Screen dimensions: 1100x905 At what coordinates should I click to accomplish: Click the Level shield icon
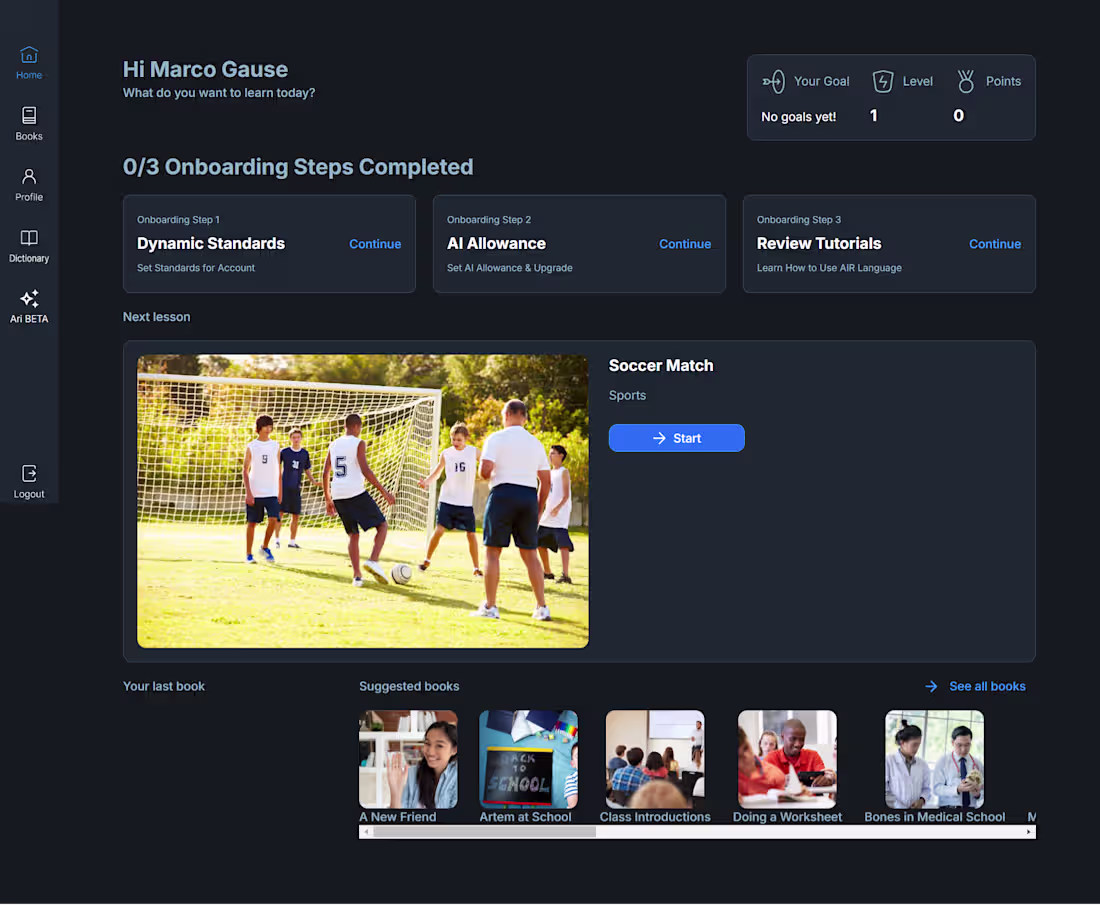point(884,81)
